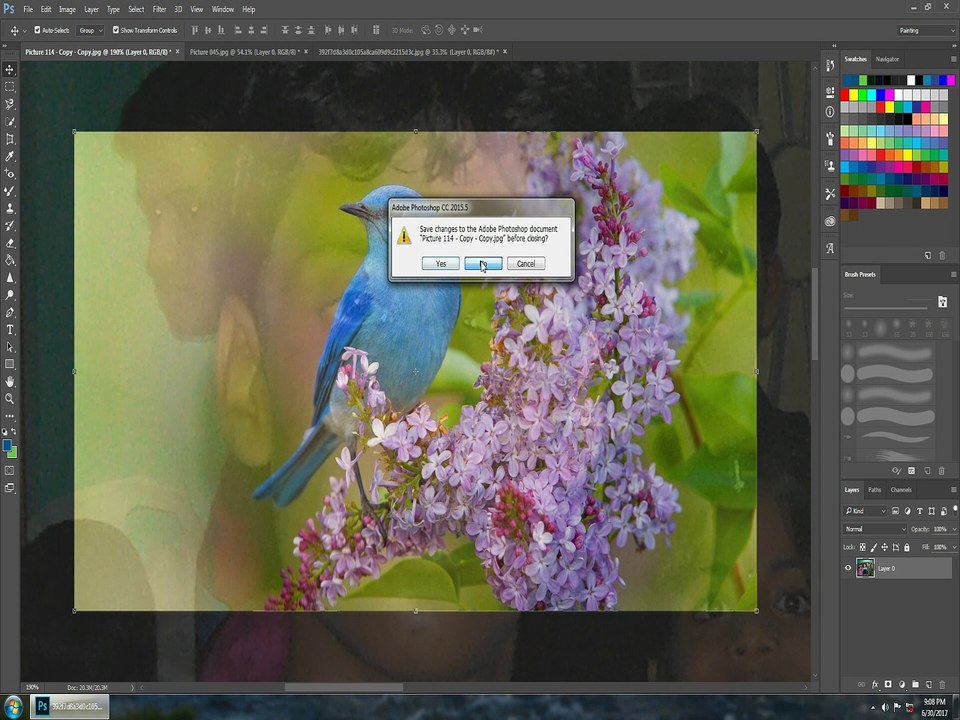The image size is (960, 720).
Task: Select the Hand tool
Action: 10,381
